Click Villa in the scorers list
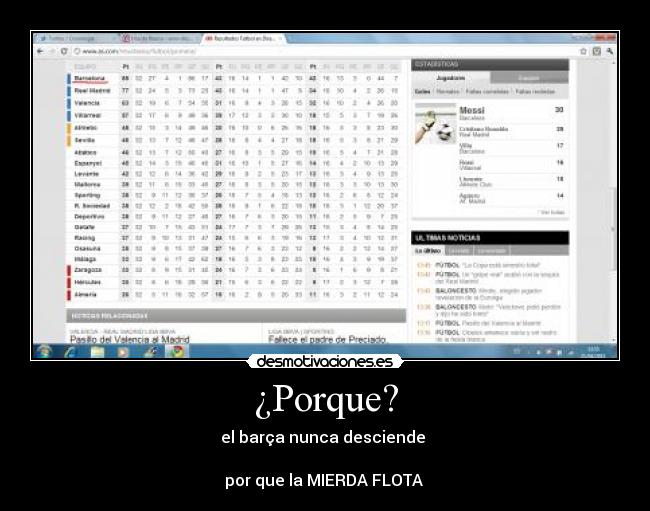 pyautogui.click(x=466, y=145)
